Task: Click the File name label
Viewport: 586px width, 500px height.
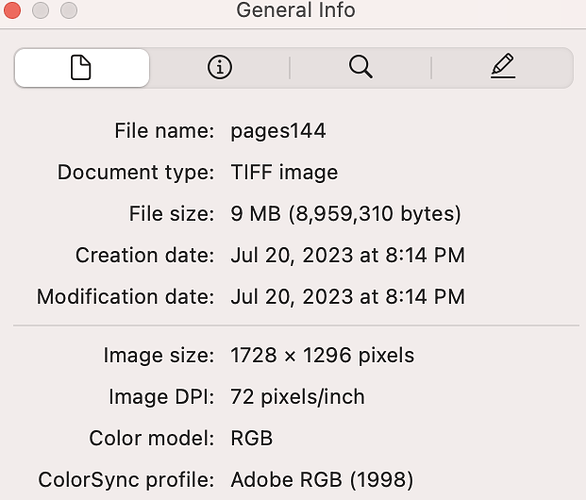Action: (x=164, y=131)
